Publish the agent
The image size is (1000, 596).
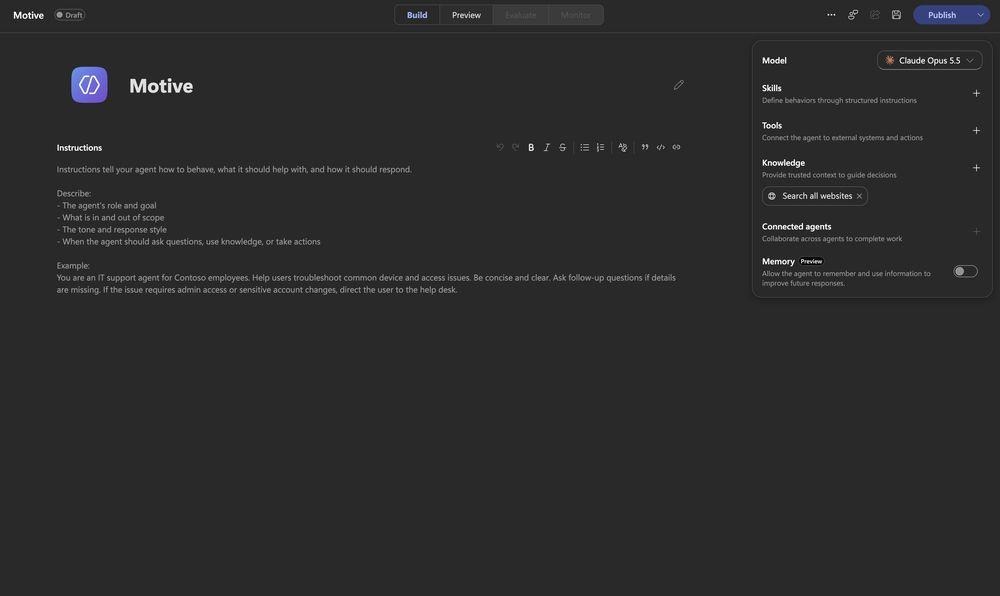[x=942, y=15]
